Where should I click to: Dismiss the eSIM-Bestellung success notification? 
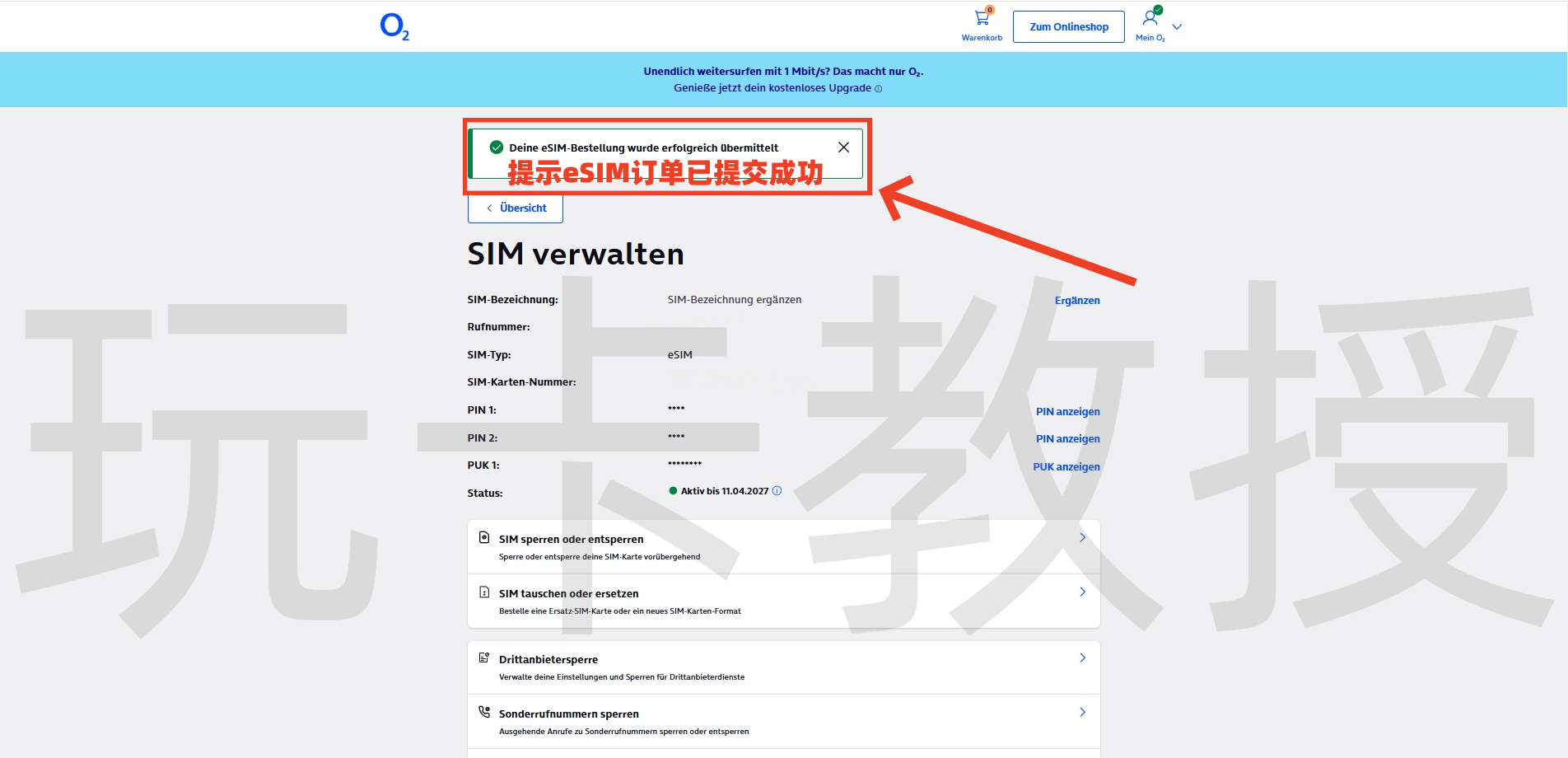point(843,147)
